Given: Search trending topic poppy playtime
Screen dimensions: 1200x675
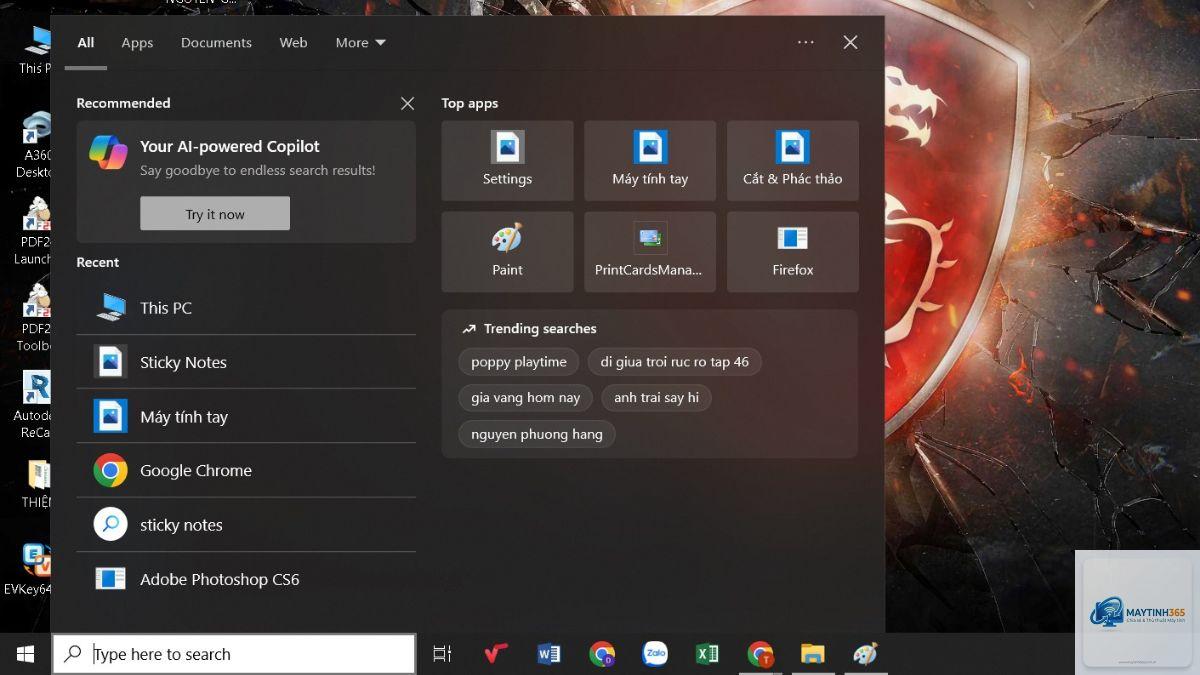Looking at the screenshot, I should (519, 362).
